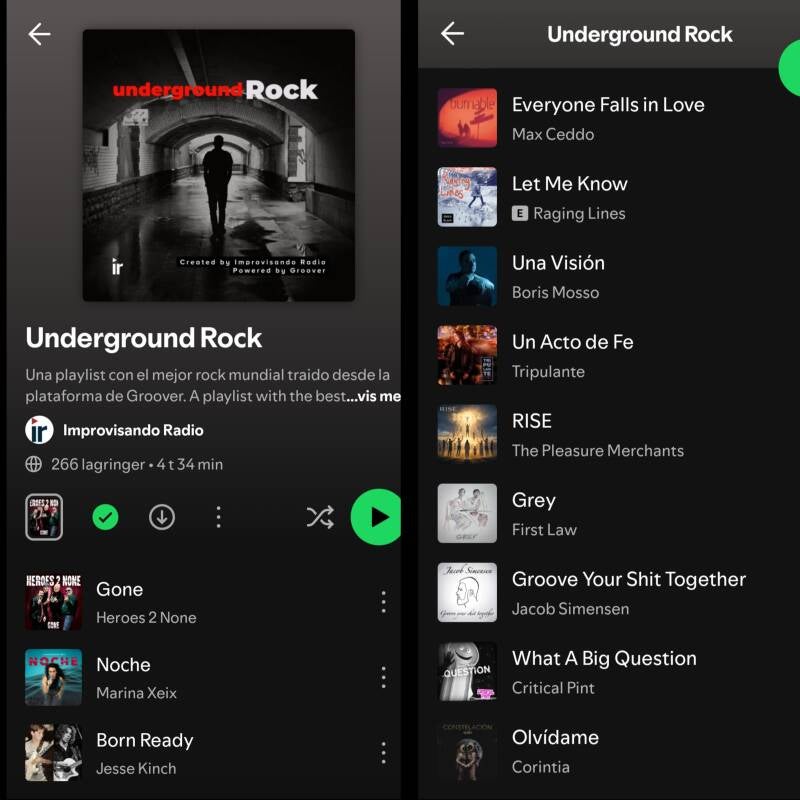Click the globe public-playlist icon
Viewport: 800px width, 800px height.
(x=34, y=464)
